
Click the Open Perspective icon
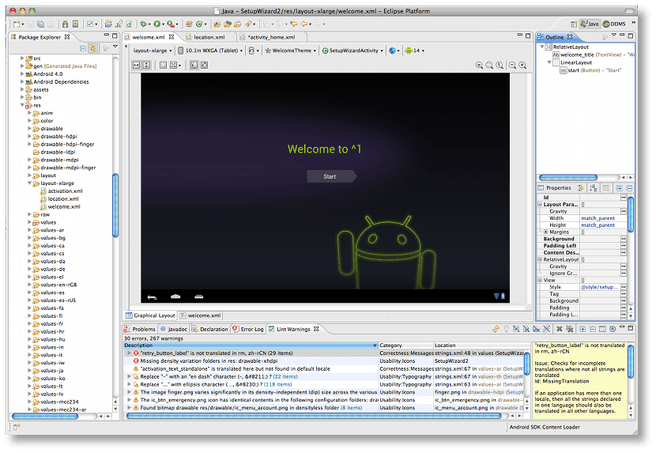click(x=574, y=24)
